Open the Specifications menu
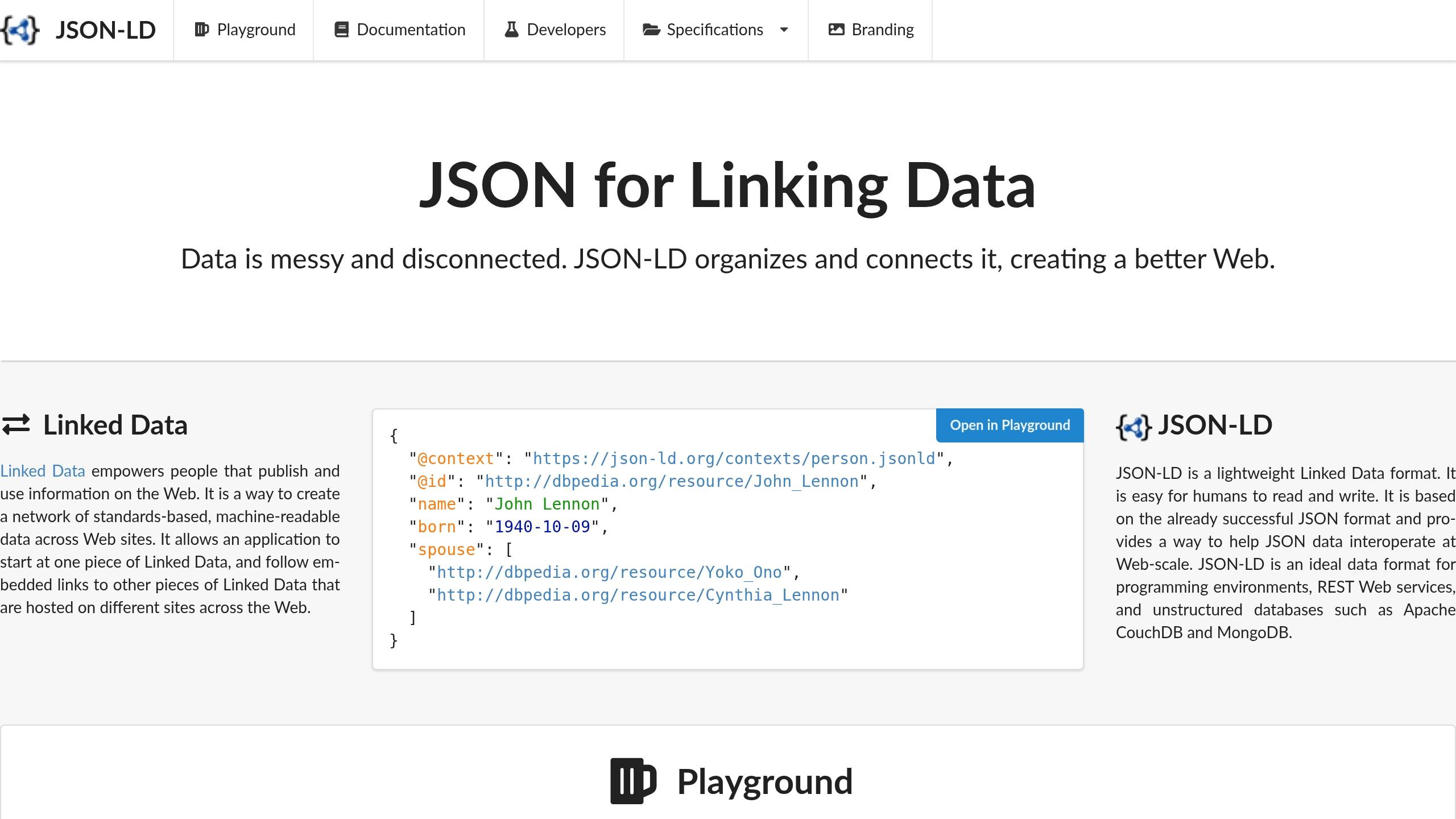 pyautogui.click(x=716, y=30)
